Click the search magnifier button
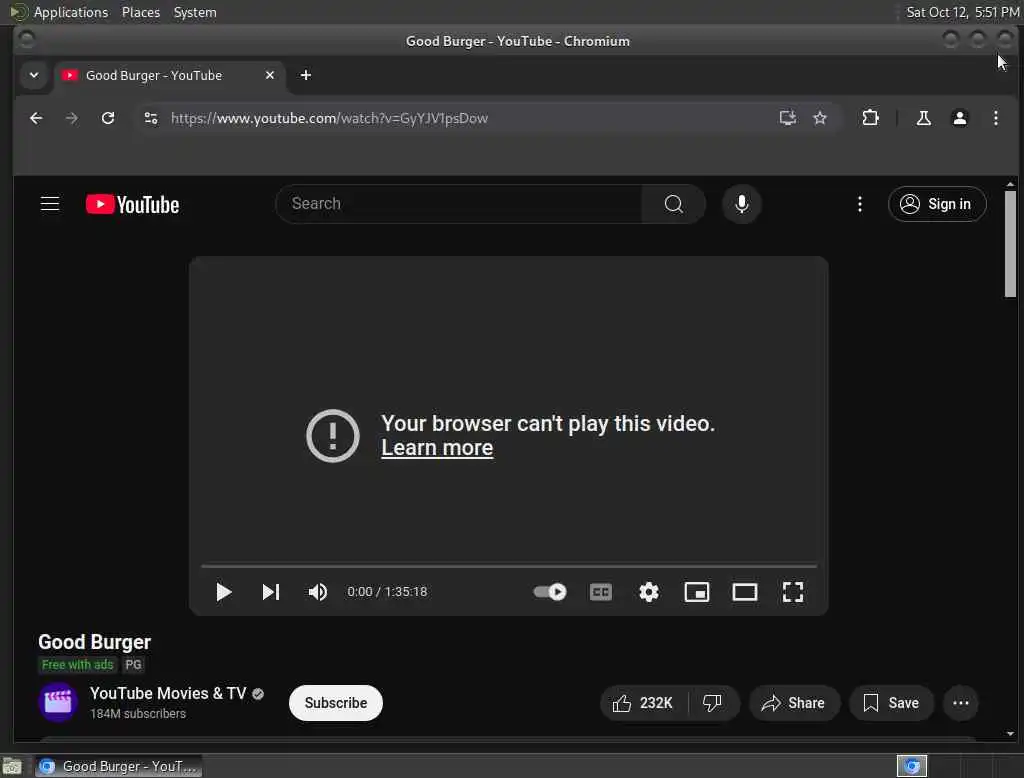Viewport: 1024px width, 778px height. [x=673, y=204]
